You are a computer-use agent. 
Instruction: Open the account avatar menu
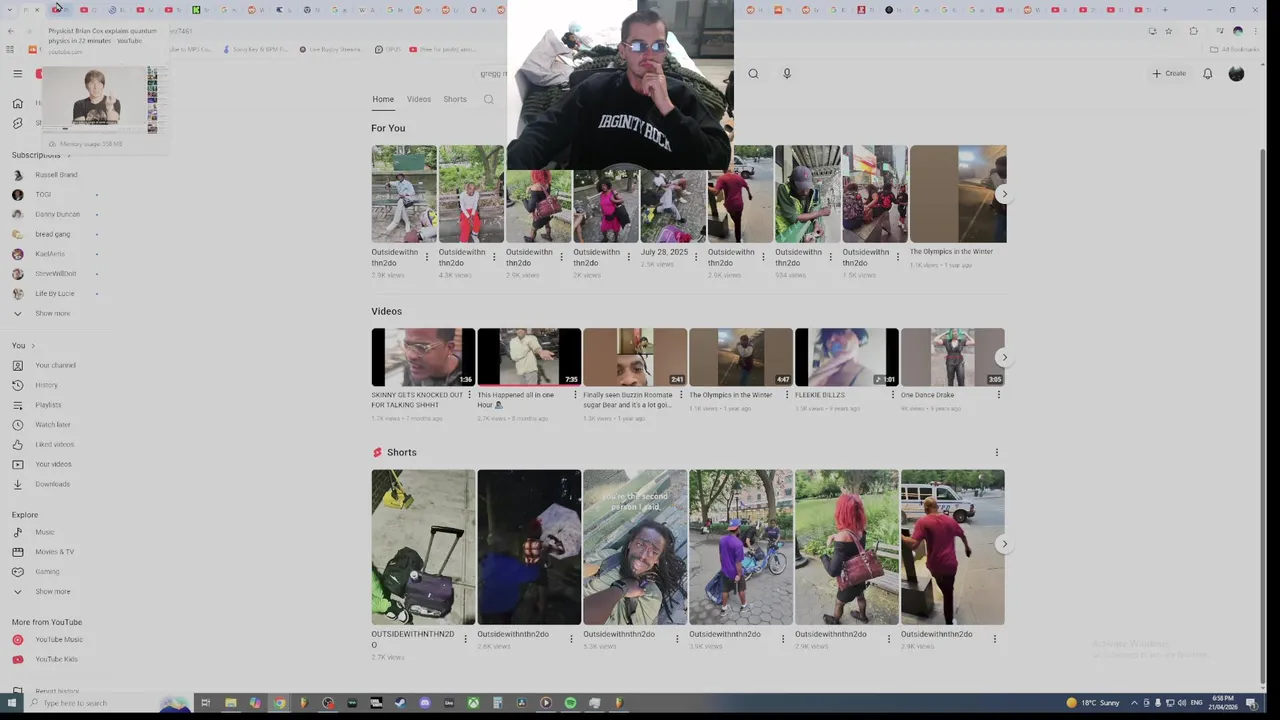tap(1236, 73)
